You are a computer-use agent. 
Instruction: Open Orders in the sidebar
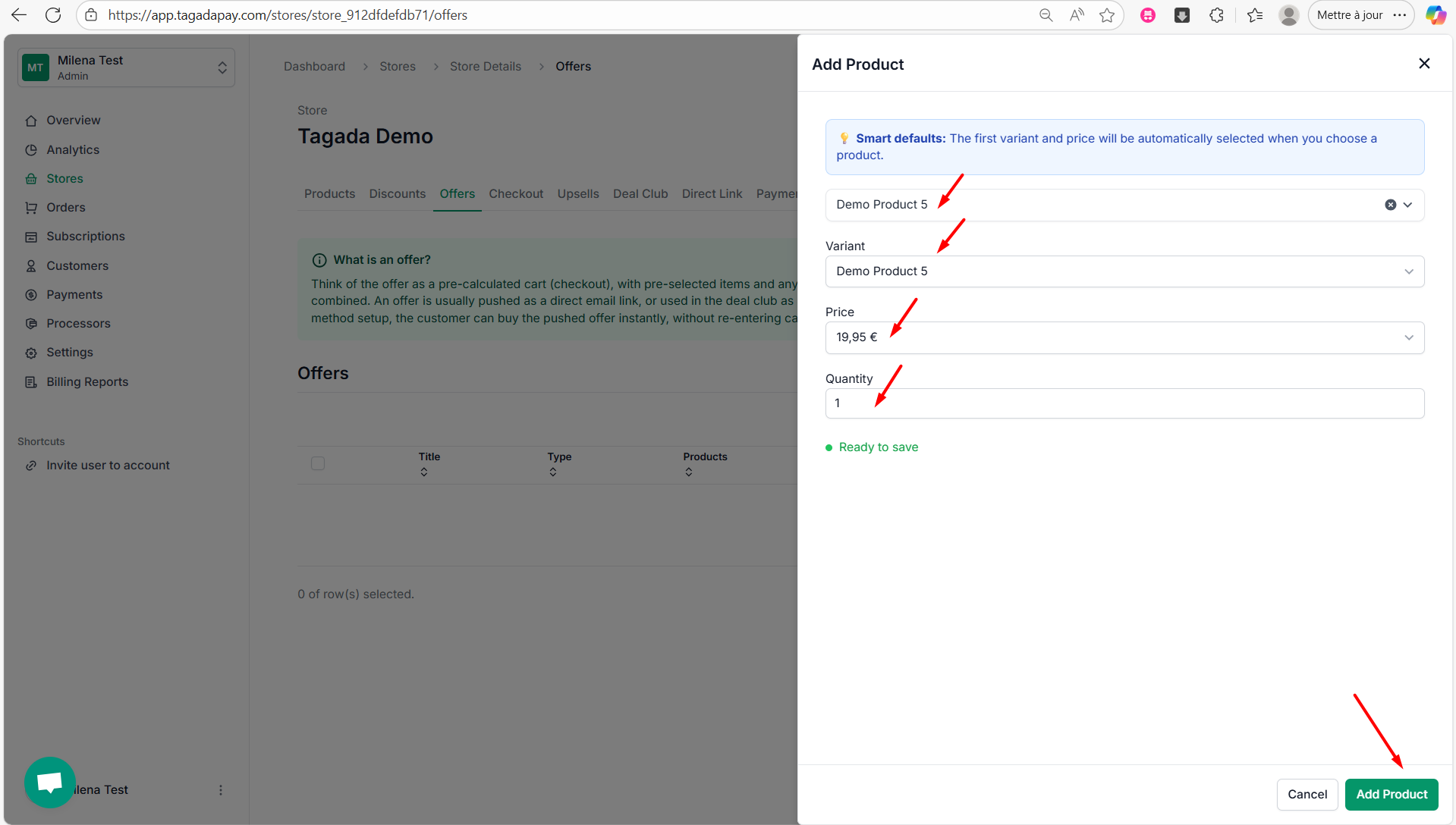[x=66, y=208]
